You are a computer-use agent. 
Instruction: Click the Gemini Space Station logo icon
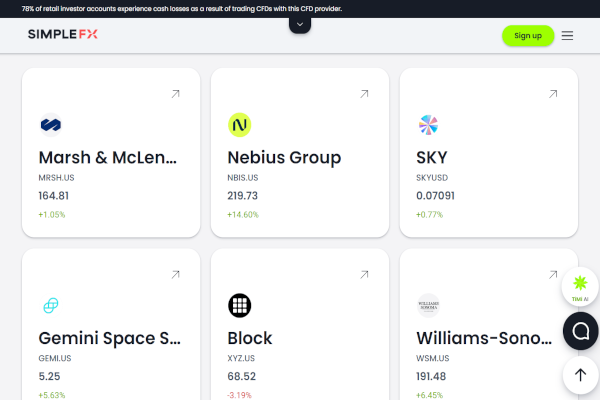(x=51, y=305)
